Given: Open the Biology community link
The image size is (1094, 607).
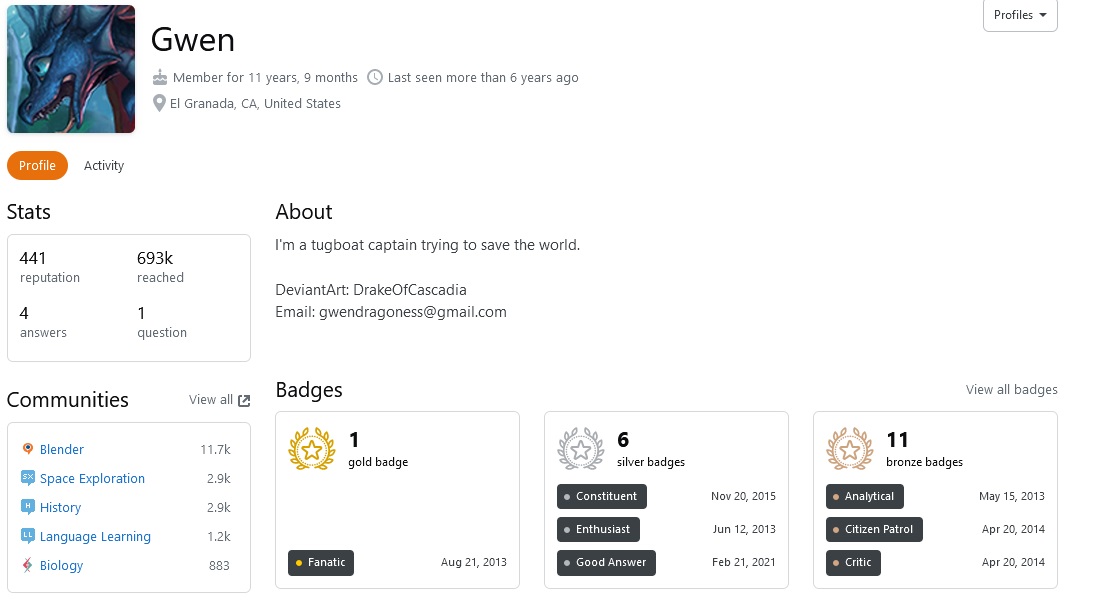Looking at the screenshot, I should (61, 565).
